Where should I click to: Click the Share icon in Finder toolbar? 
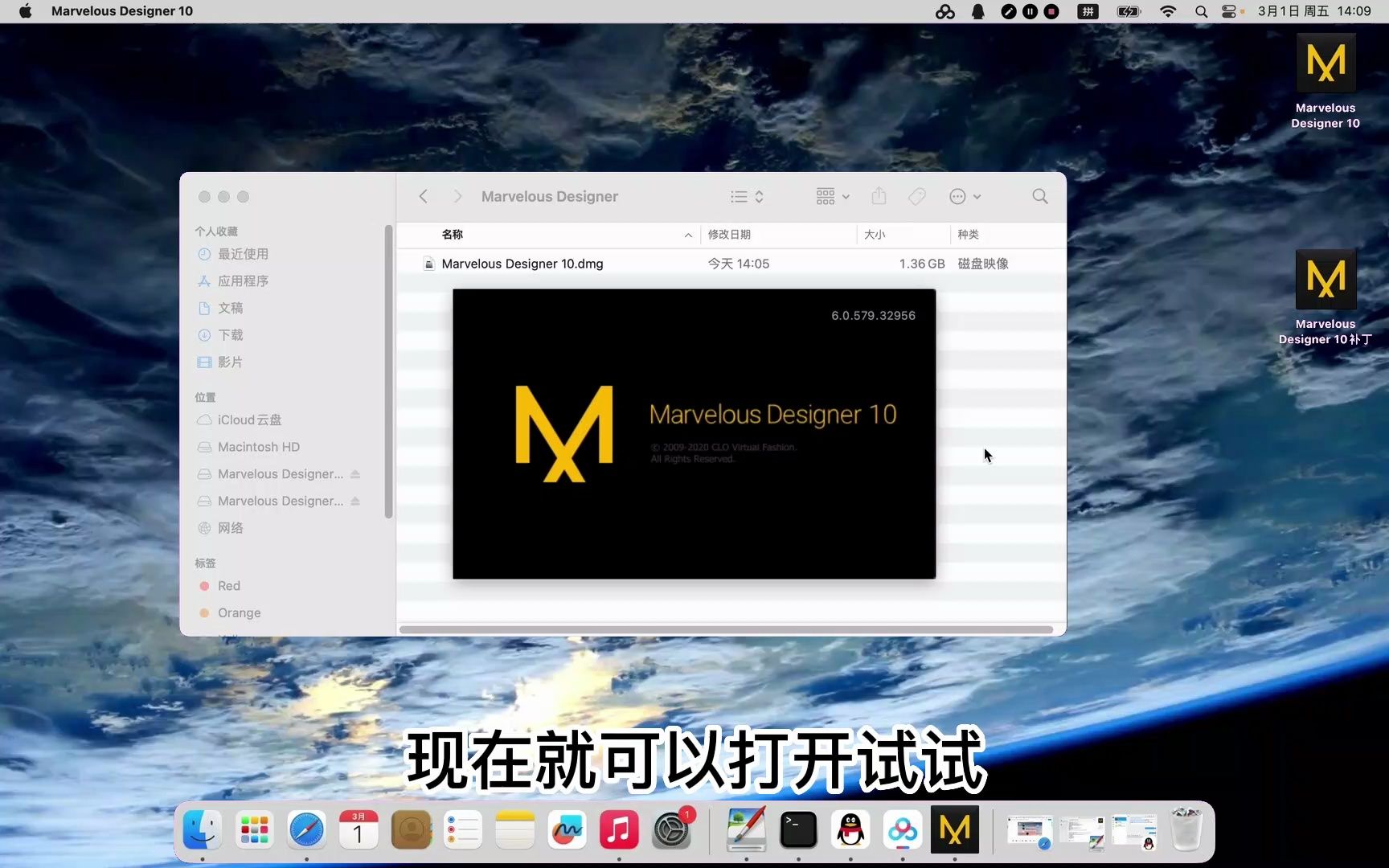(x=879, y=196)
